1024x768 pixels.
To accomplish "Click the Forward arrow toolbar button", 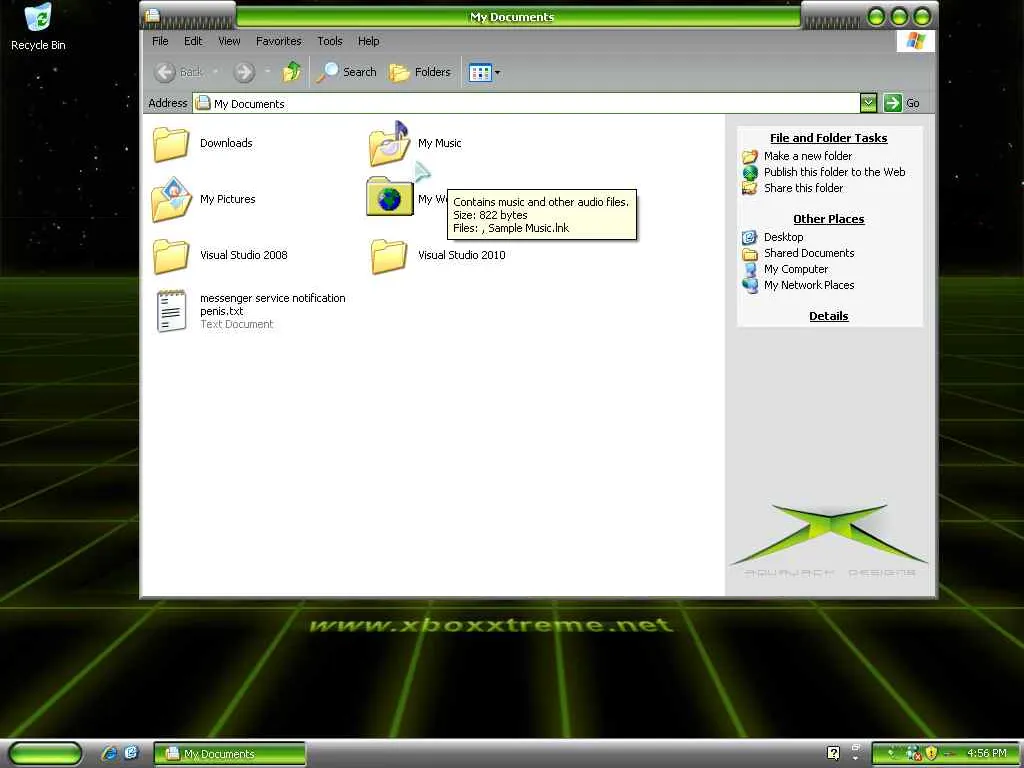I will [x=244, y=72].
